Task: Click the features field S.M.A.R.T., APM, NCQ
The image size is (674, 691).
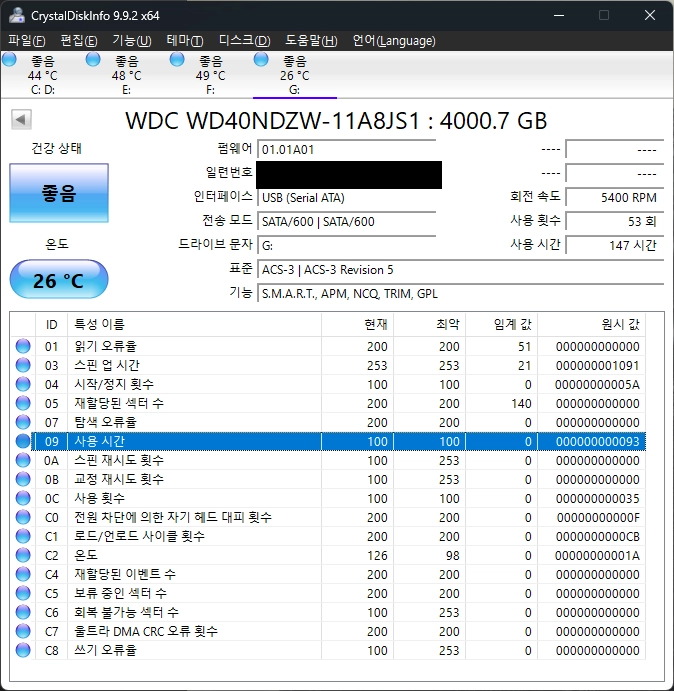Action: [x=461, y=293]
